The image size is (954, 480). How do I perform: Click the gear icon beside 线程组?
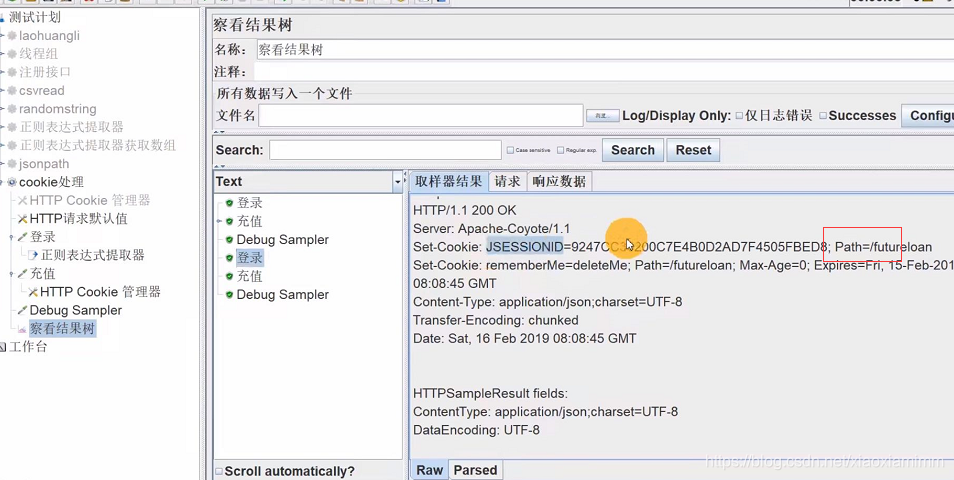(12, 54)
